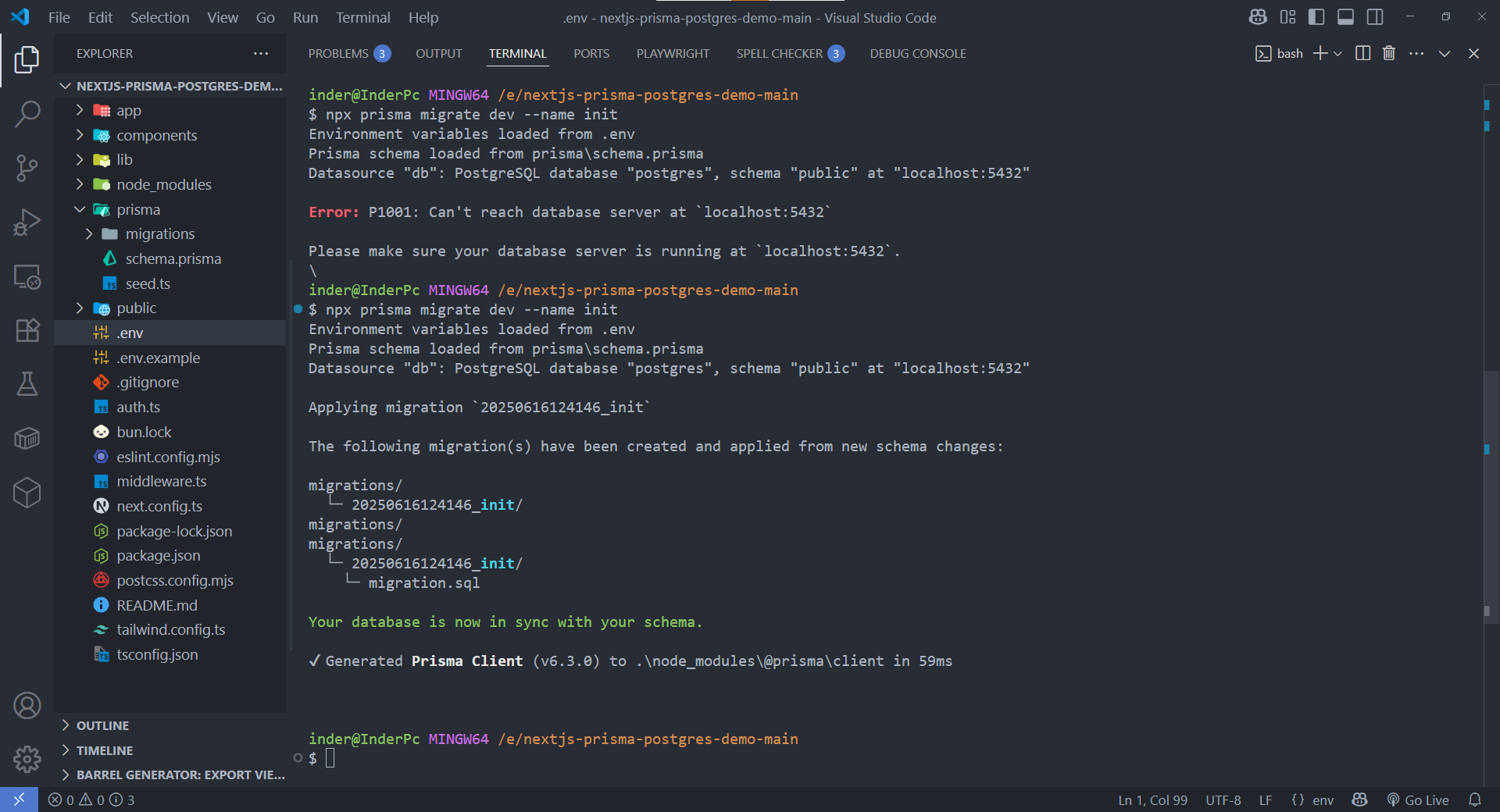Open terminal panel more actions menu
The width and height of the screenshot is (1500, 812).
coord(1416,53)
